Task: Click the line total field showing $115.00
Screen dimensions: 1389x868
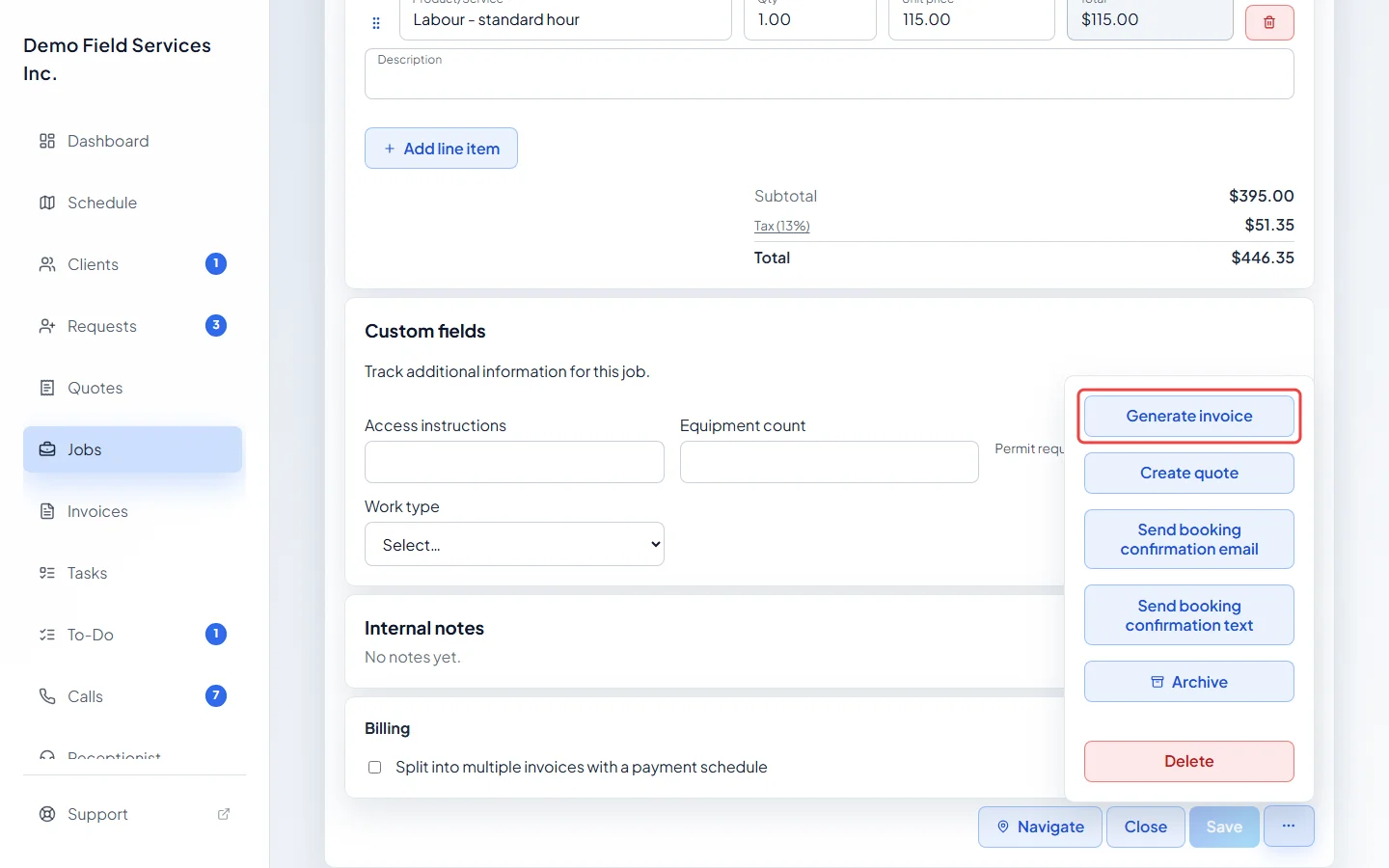Action: click(1150, 19)
